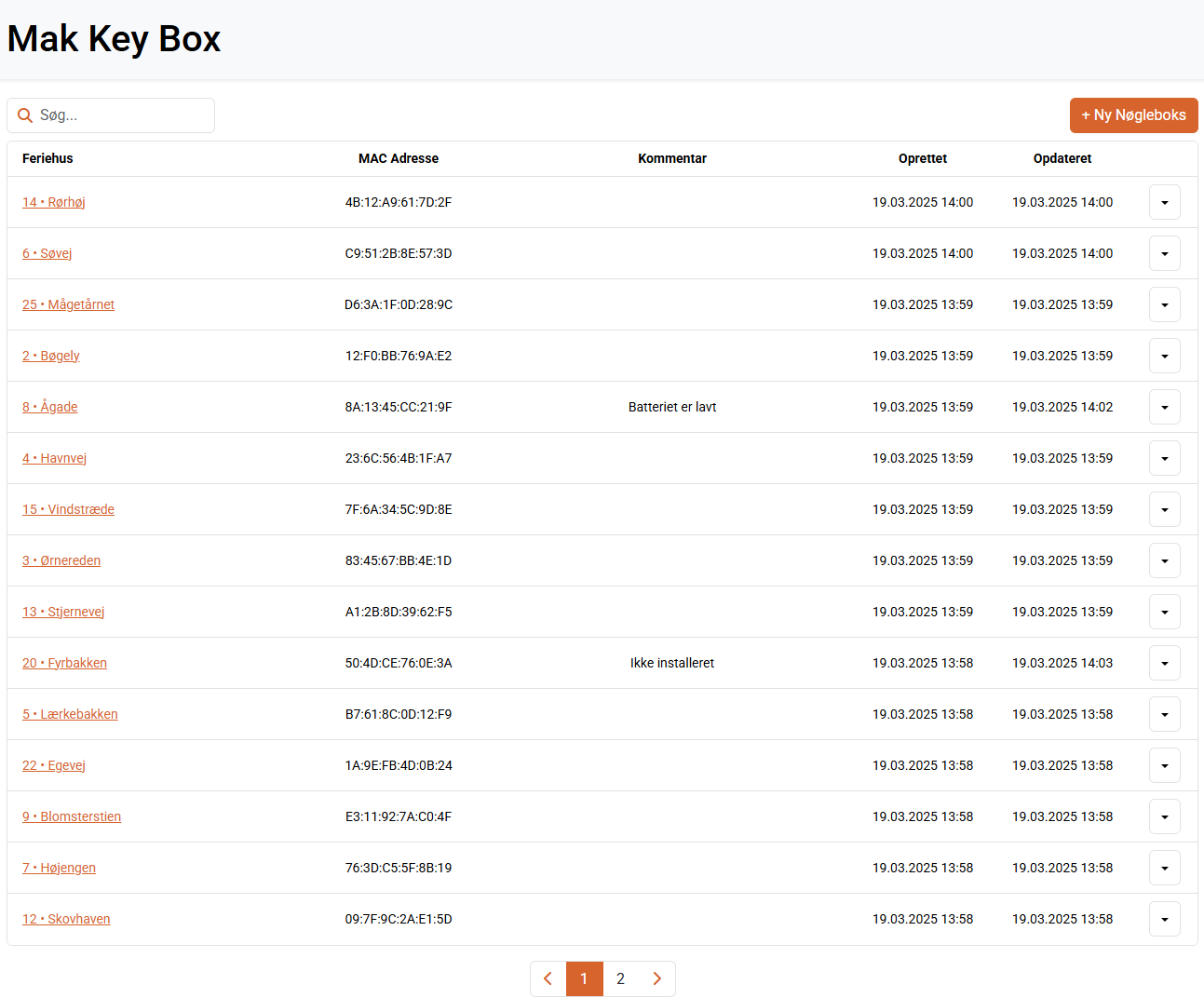
Task: Click the Oprettet column header
Action: point(922,158)
